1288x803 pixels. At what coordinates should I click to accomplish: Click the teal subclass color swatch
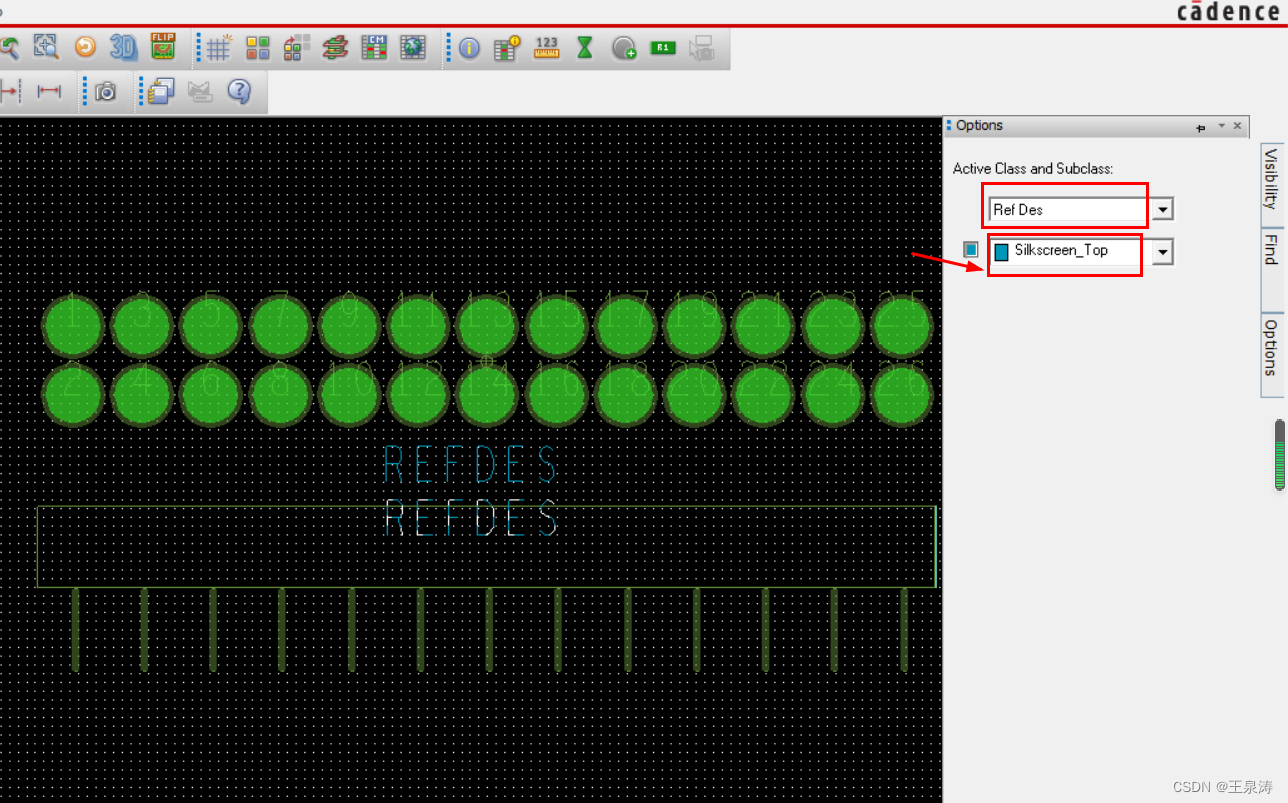pos(970,250)
